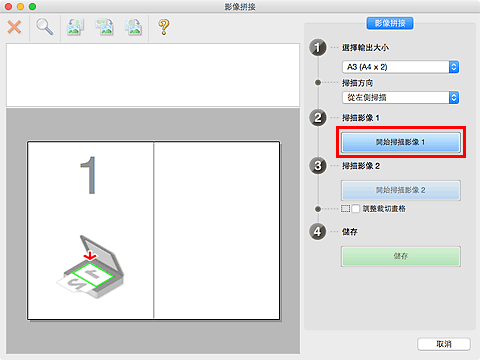Open the 從左側掃描 scan direction dropdown
This screenshot has height=360, width=480.
(400, 98)
